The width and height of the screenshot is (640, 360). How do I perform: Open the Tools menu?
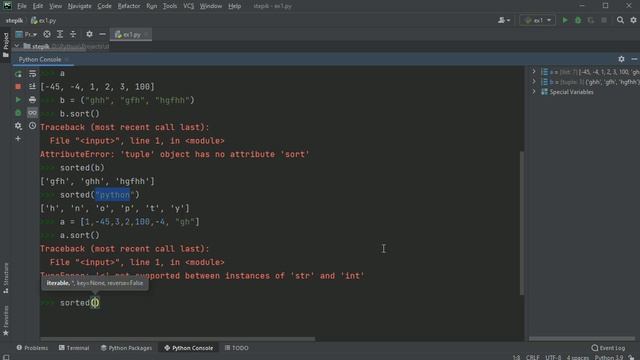[170, 6]
